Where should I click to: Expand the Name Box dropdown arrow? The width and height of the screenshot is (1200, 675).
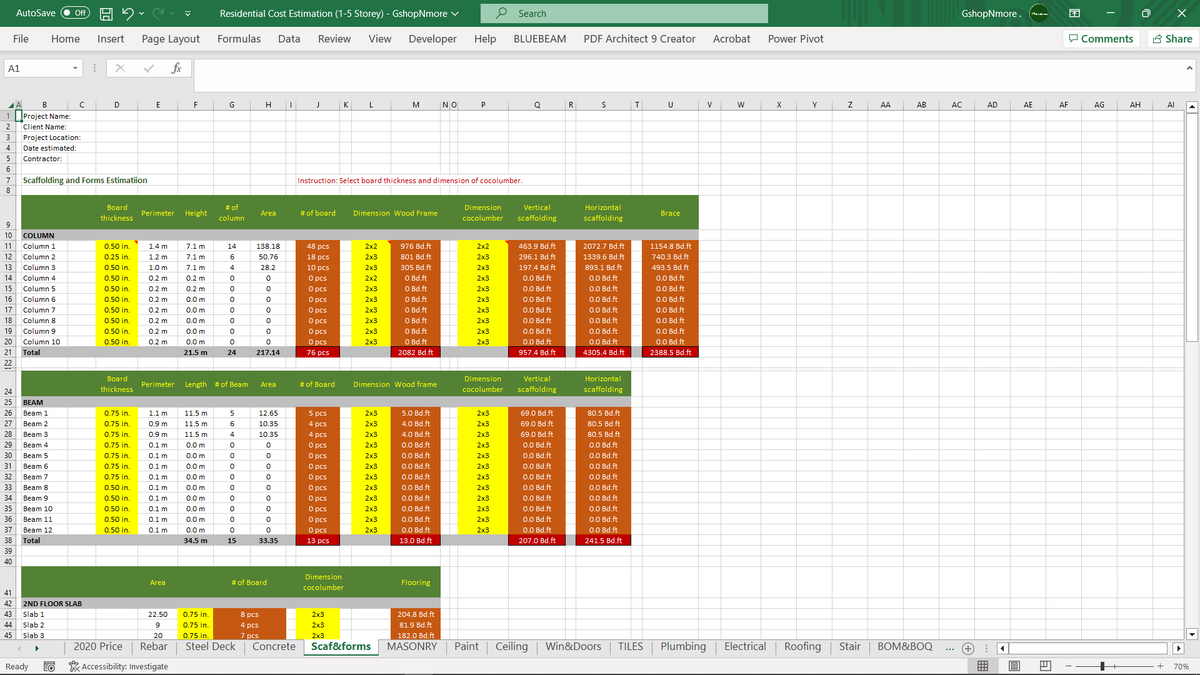click(x=75, y=69)
